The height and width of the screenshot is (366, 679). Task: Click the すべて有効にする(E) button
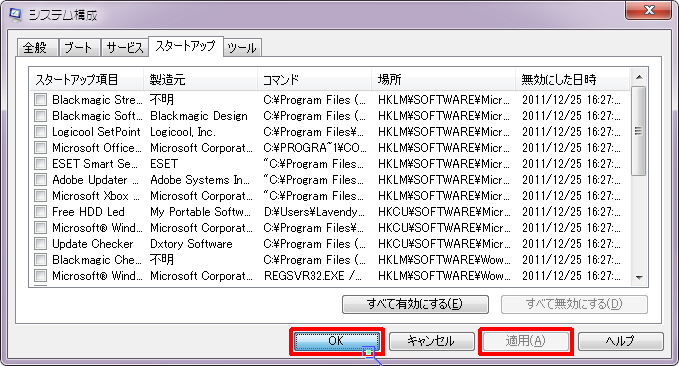415,304
